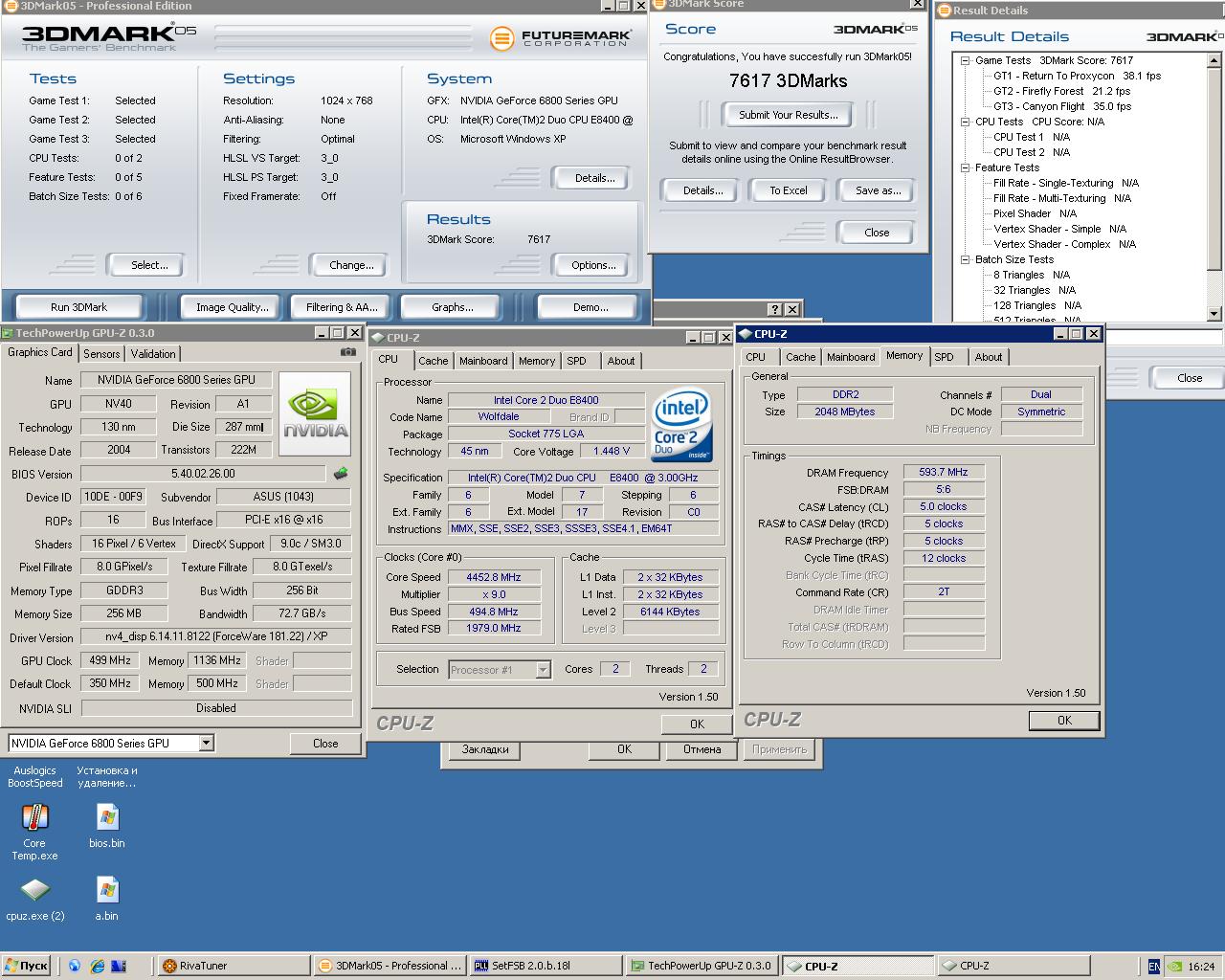Switch to TechPowerUp GPU-Z taskbar button

tap(701, 966)
